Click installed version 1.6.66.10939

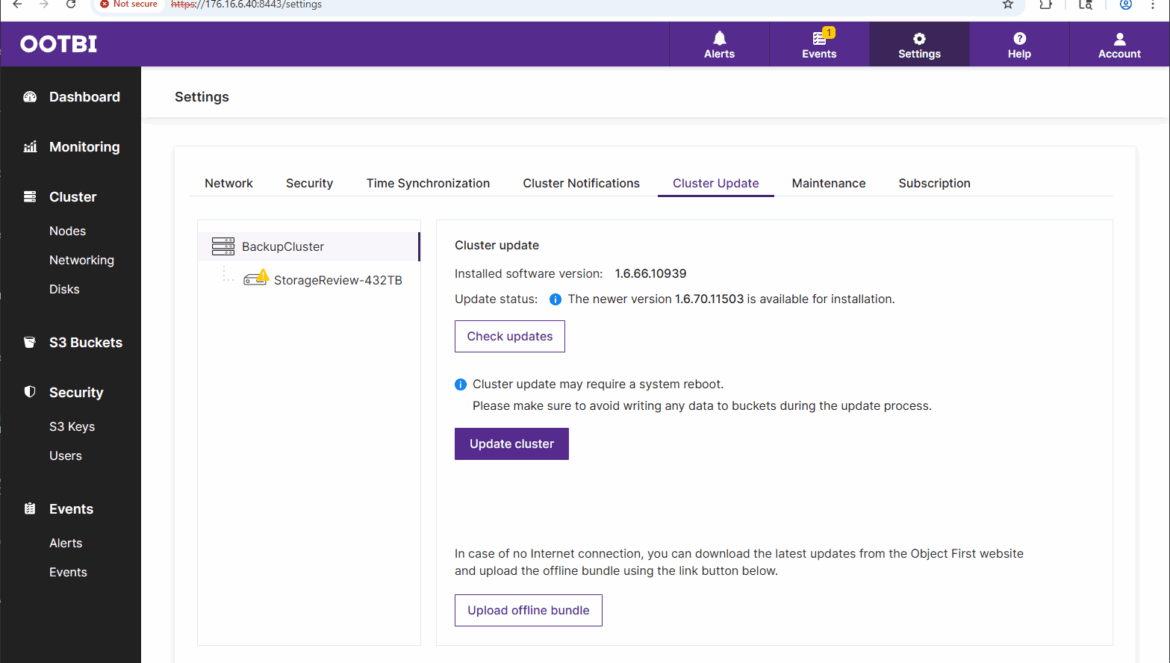click(651, 274)
